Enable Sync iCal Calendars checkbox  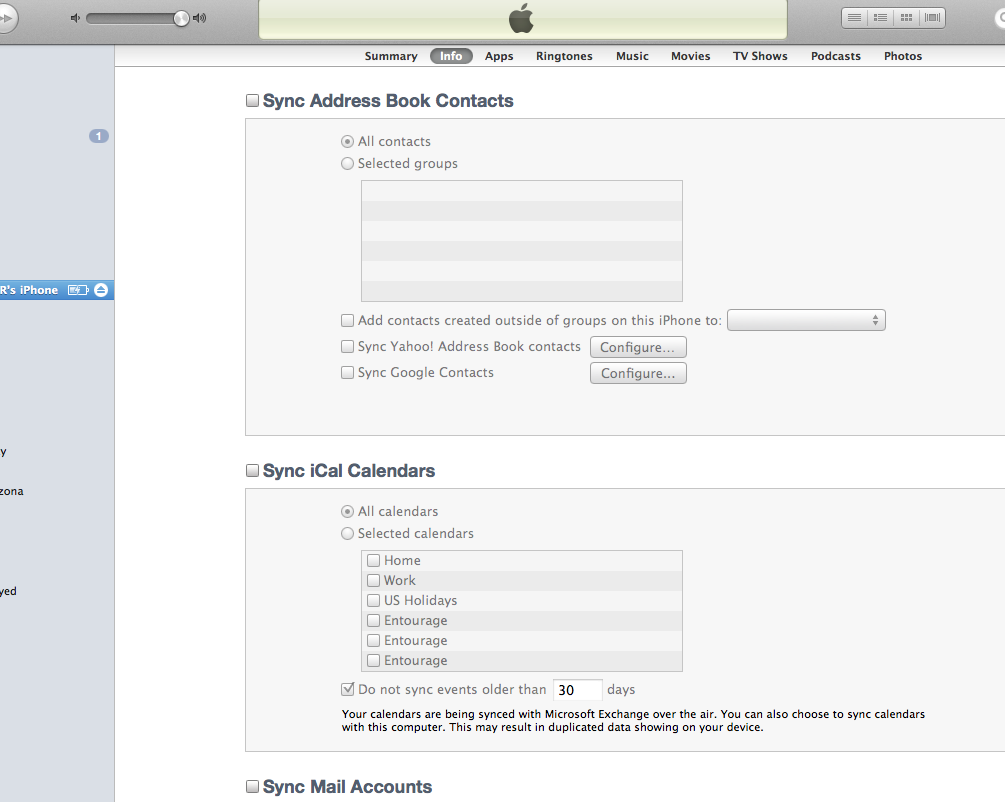pos(253,471)
